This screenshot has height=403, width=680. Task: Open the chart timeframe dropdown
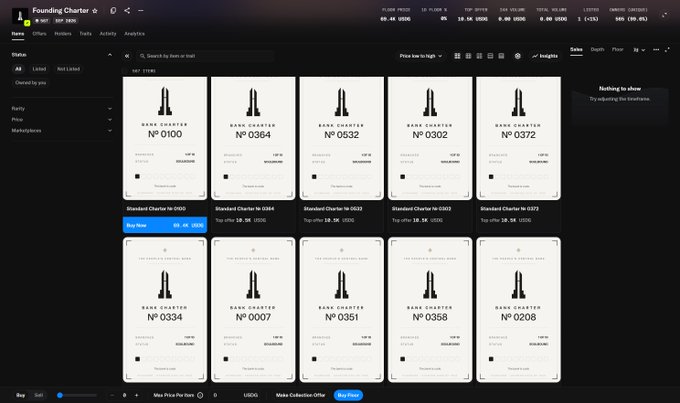(x=639, y=50)
